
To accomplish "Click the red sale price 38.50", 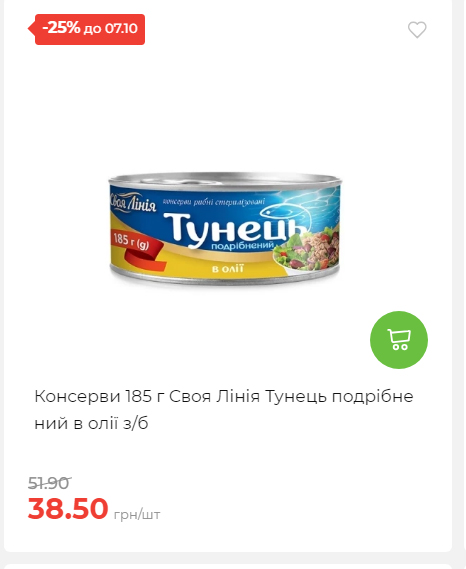I will pyautogui.click(x=68, y=508).
